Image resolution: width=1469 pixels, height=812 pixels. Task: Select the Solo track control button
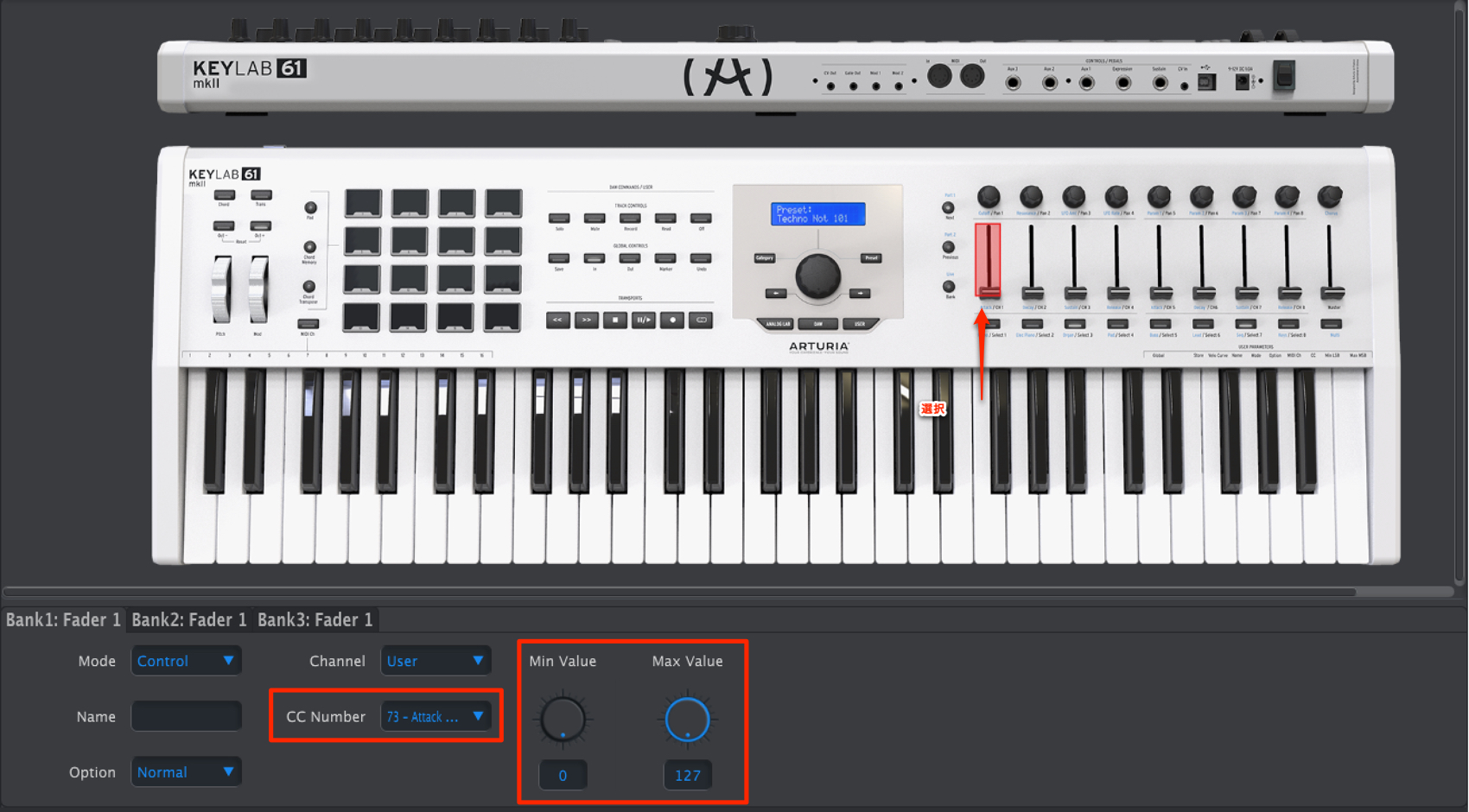(559, 219)
